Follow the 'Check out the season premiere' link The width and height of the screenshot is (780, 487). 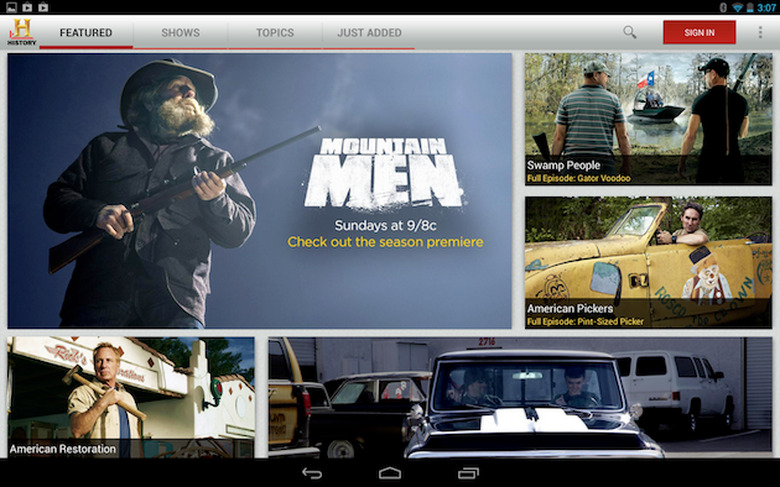click(385, 242)
